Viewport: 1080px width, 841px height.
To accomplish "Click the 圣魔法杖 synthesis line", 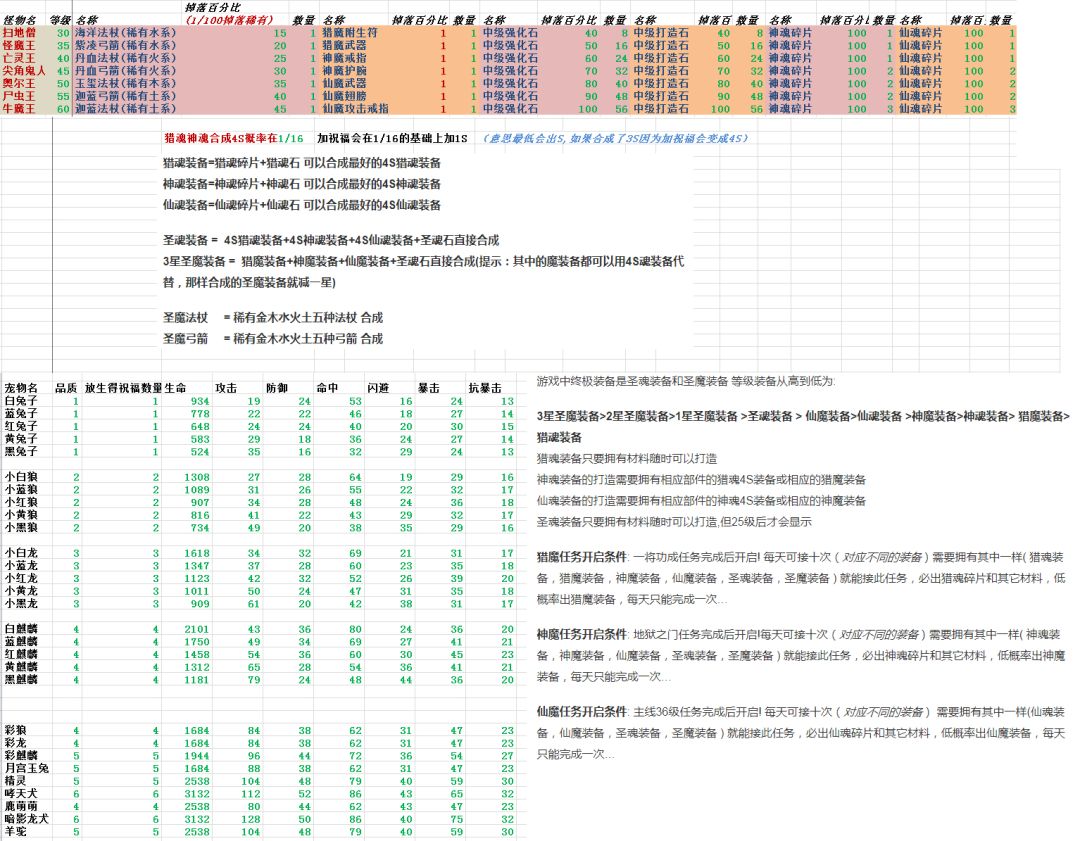I will click(273, 318).
